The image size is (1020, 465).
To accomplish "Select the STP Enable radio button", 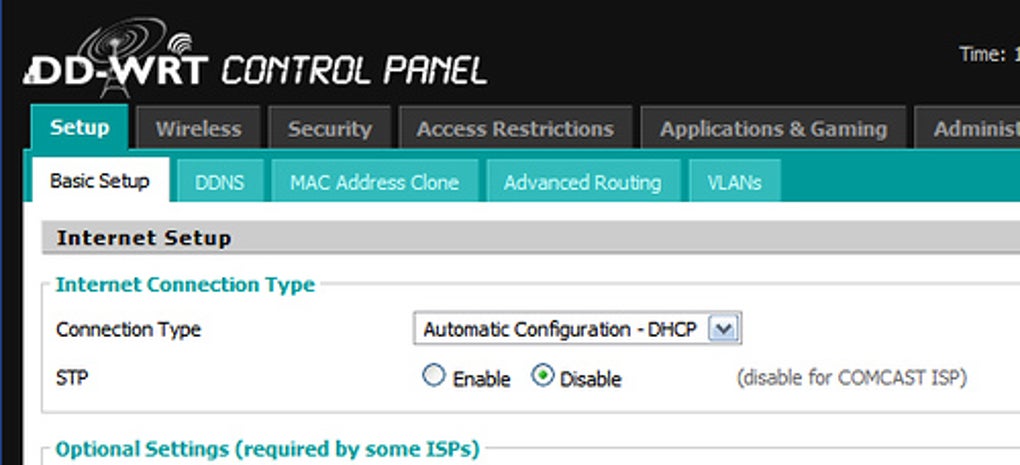I will click(434, 376).
